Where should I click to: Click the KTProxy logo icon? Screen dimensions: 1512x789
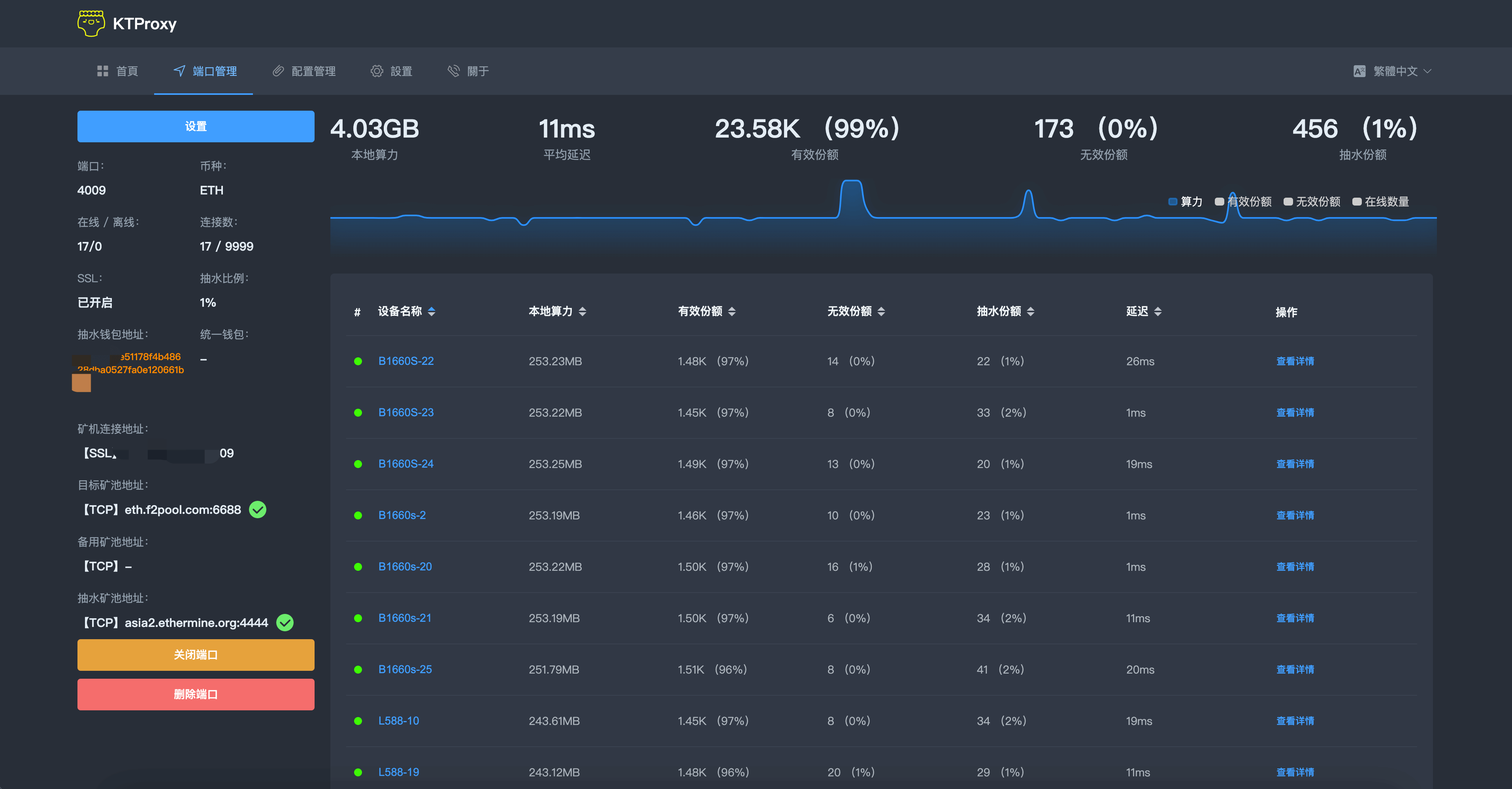[x=91, y=23]
